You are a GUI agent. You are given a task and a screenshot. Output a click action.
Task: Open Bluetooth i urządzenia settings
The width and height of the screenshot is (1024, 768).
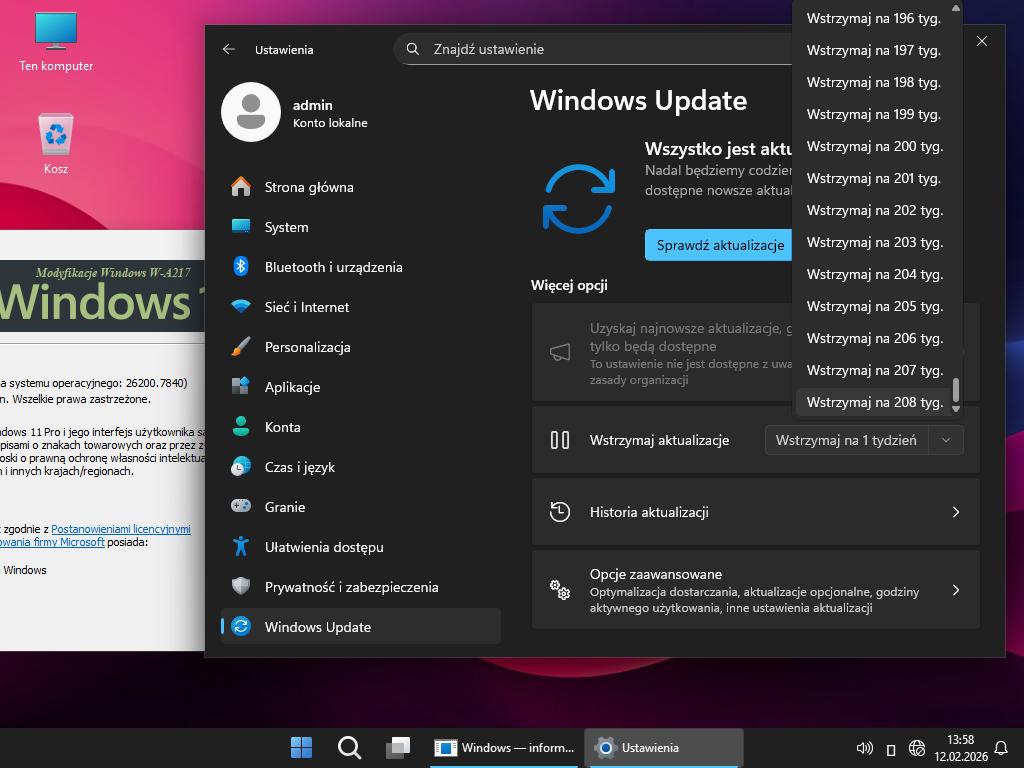(x=333, y=267)
